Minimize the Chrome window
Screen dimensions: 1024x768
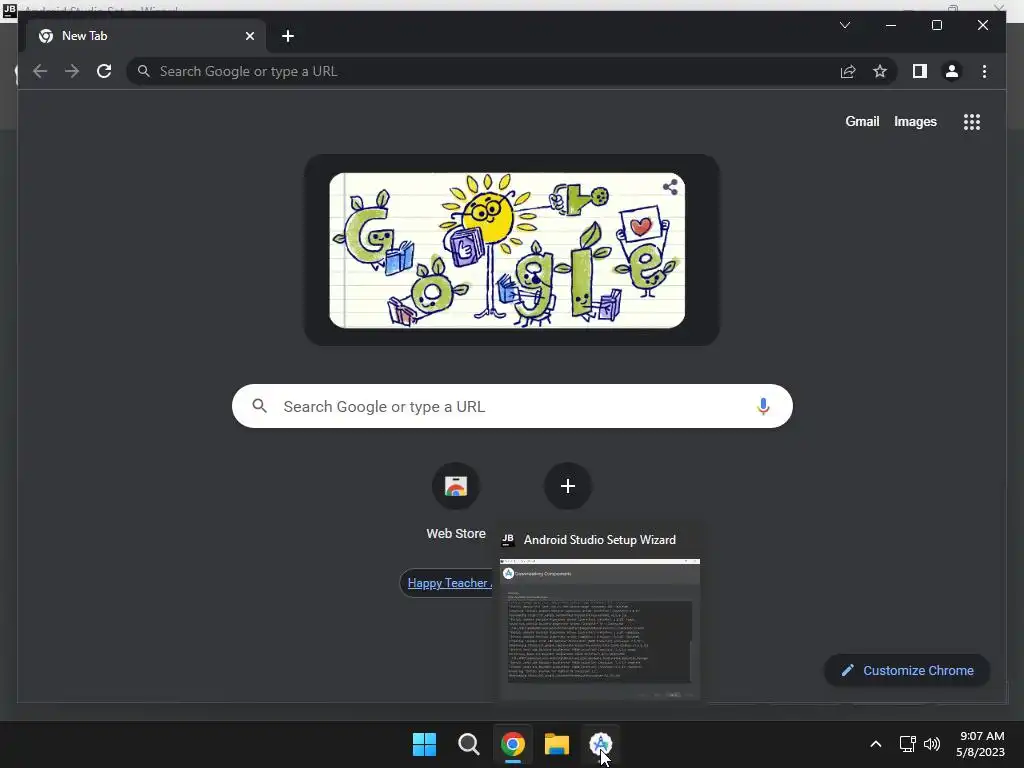pos(891,25)
